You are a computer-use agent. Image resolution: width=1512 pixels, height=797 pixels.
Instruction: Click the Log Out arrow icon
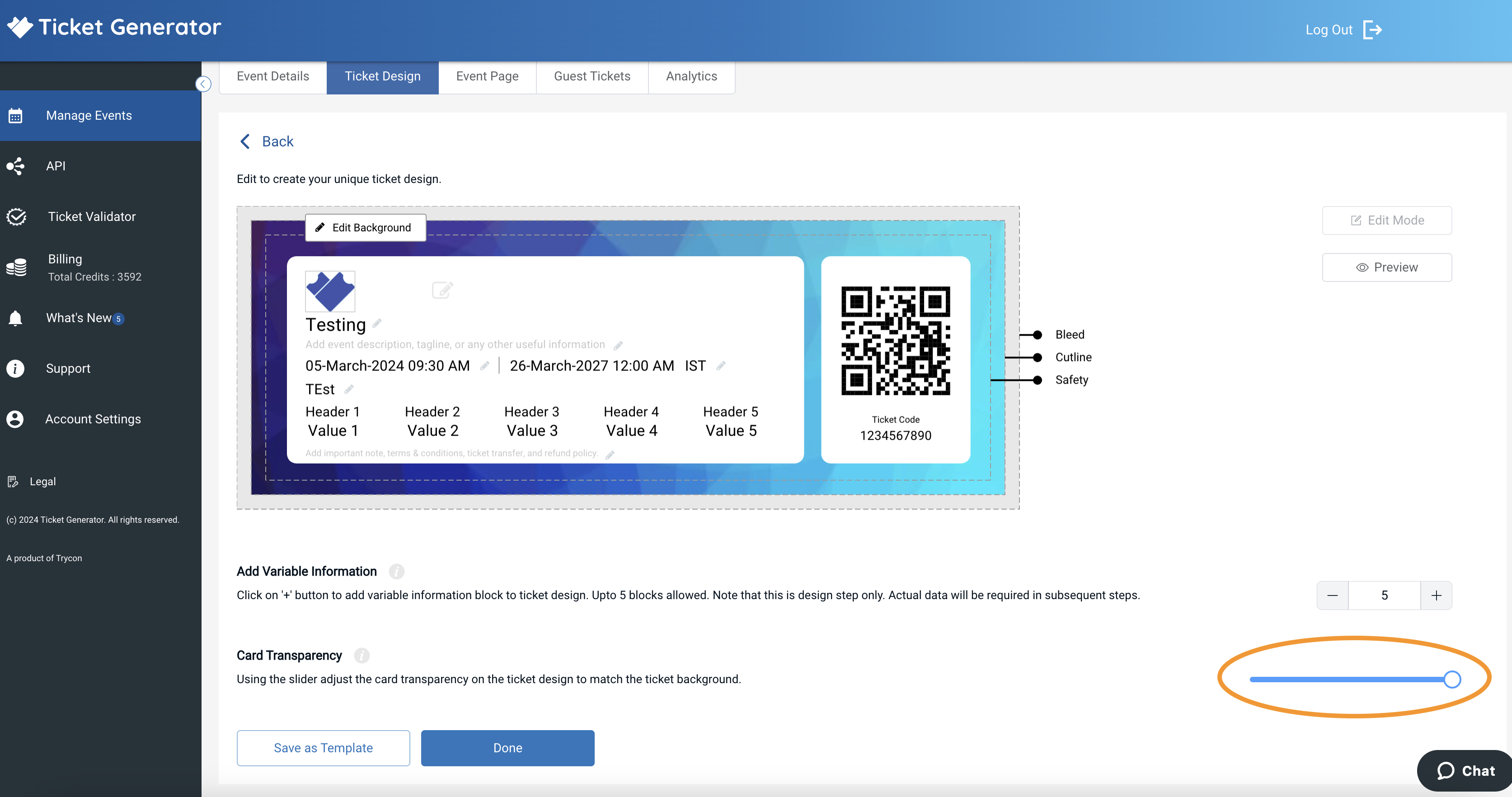(1373, 29)
